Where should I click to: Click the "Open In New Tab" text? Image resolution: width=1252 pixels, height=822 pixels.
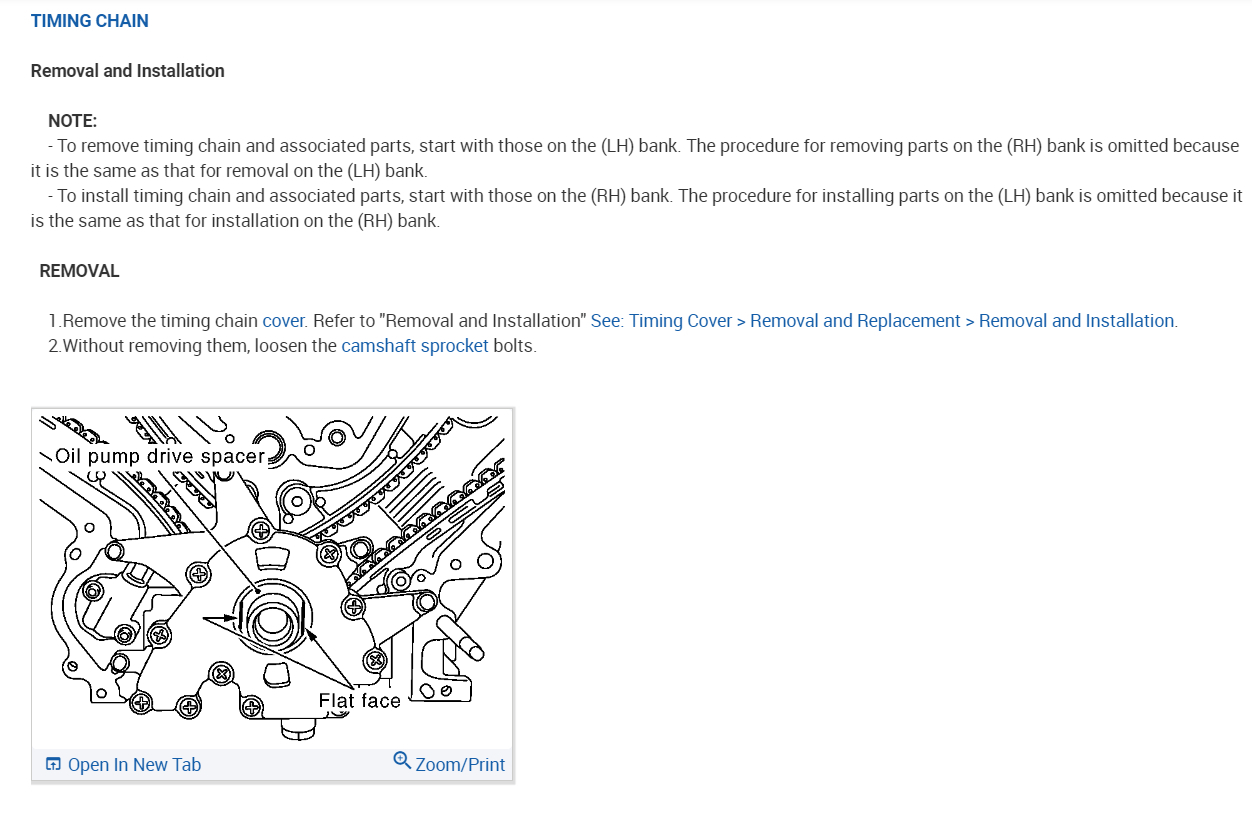(x=134, y=765)
